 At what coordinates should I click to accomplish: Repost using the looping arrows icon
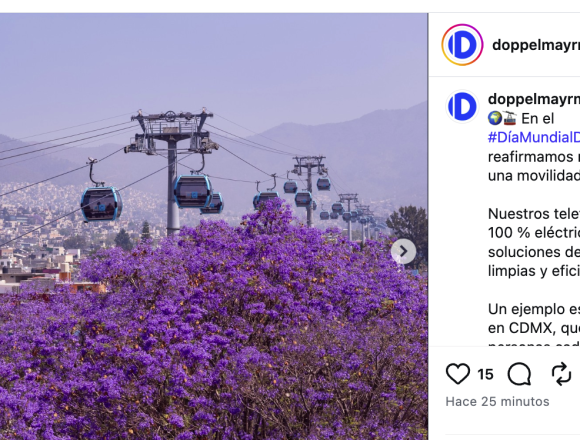pos(562,374)
